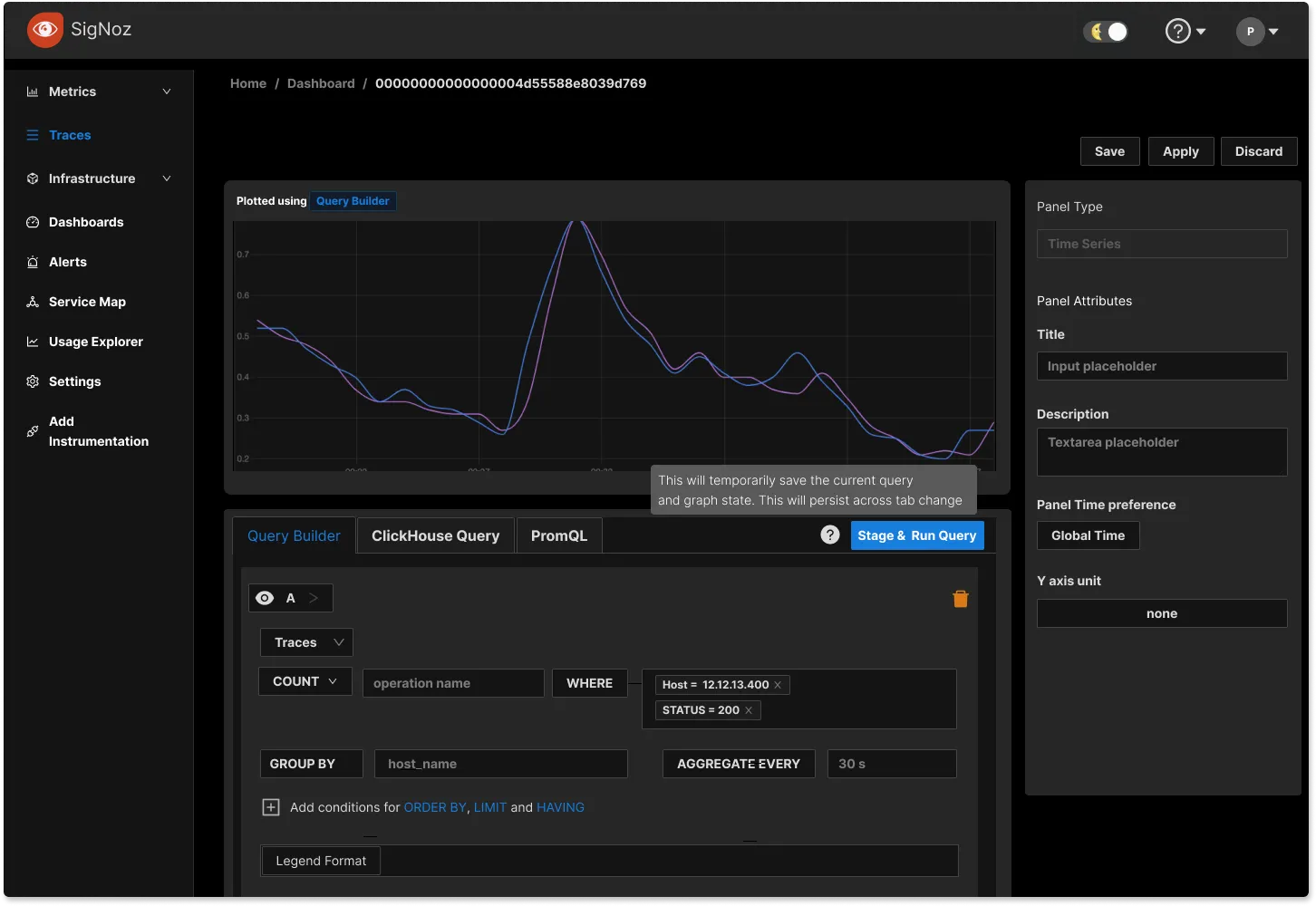Click the panel Title input field
Screen dimensions: 1316x906
1161,366
